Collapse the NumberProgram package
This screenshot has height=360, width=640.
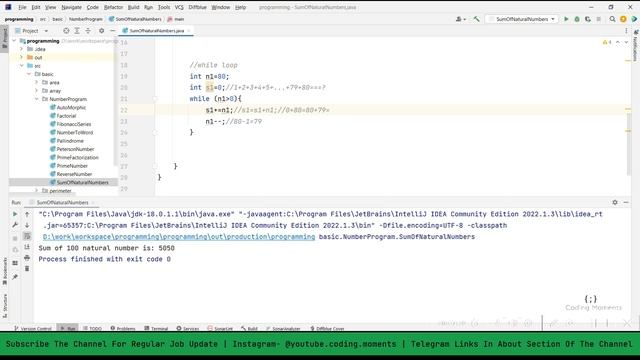click(x=36, y=99)
